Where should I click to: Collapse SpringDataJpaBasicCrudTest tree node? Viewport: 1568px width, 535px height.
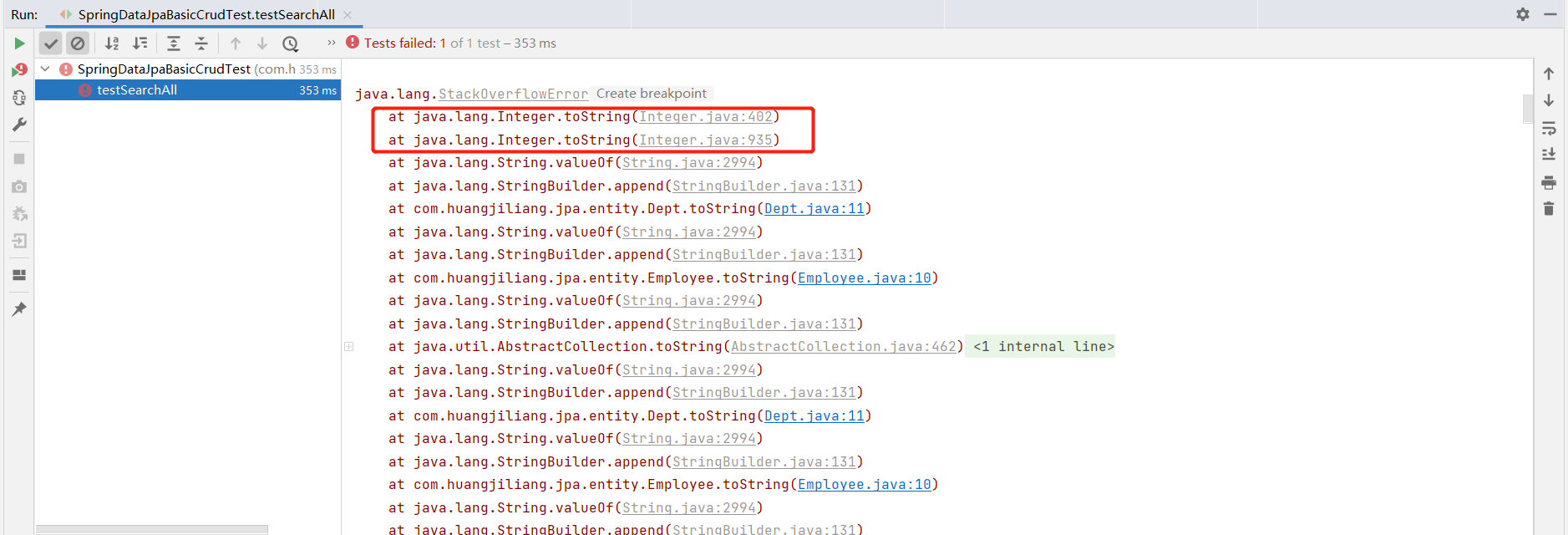pyautogui.click(x=45, y=69)
